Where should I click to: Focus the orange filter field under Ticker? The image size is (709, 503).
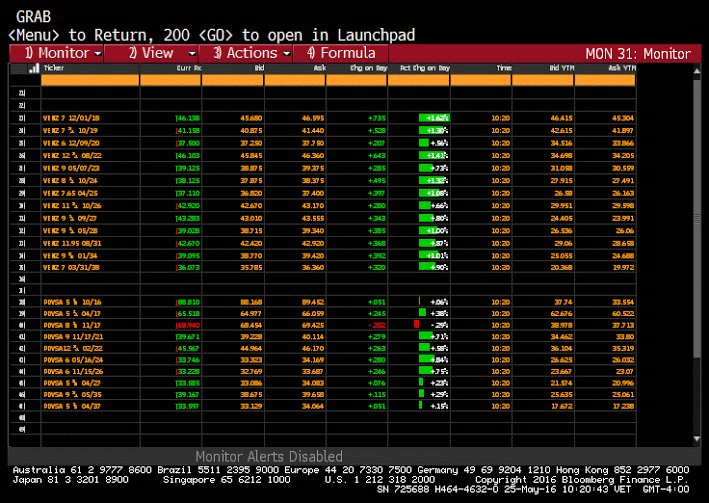[x=90, y=80]
